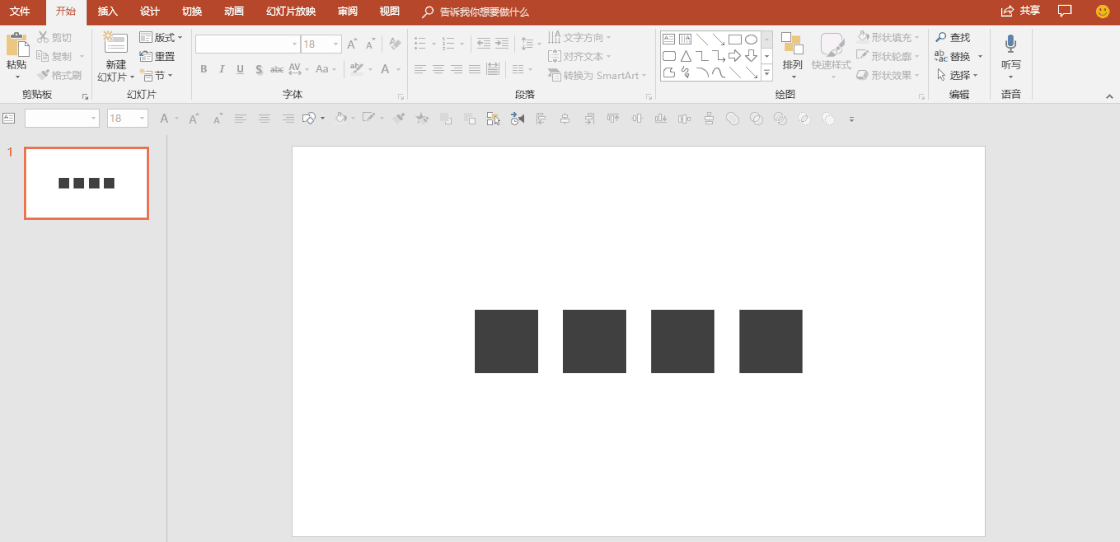This screenshot has height=542, width=1120.
Task: Toggle Underline formatting in the ribbon
Action: (x=240, y=70)
